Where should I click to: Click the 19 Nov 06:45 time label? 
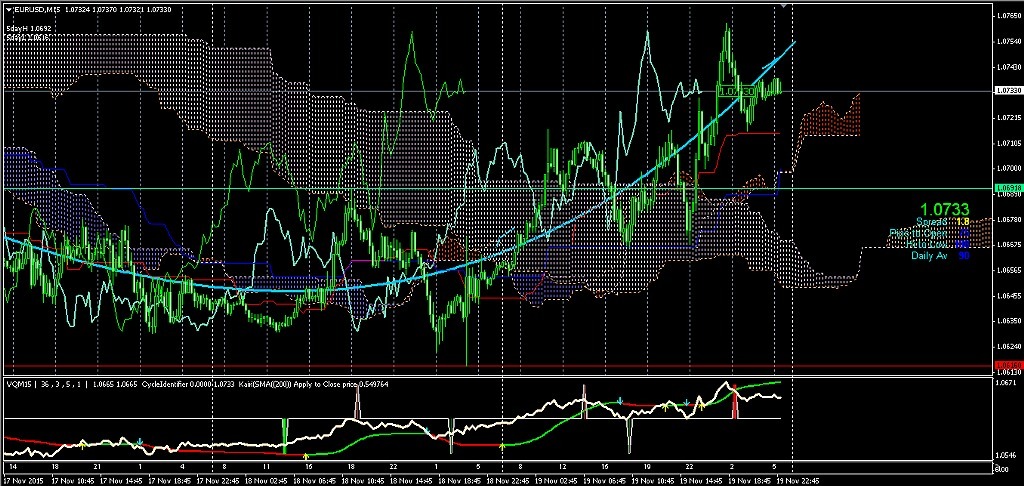[x=605, y=479]
